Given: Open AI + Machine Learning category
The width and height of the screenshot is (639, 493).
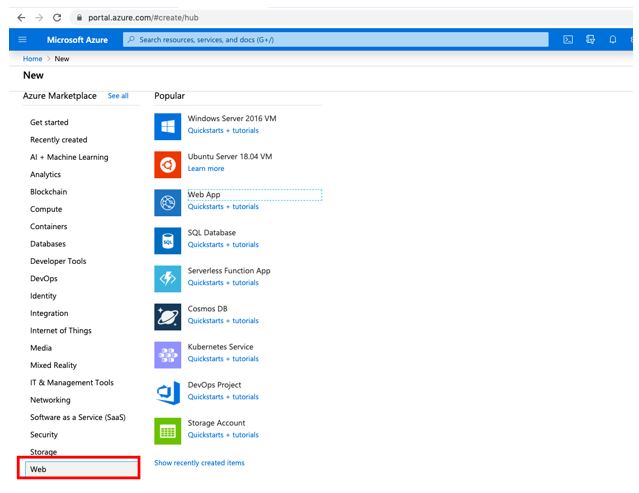Looking at the screenshot, I should [x=69, y=157].
